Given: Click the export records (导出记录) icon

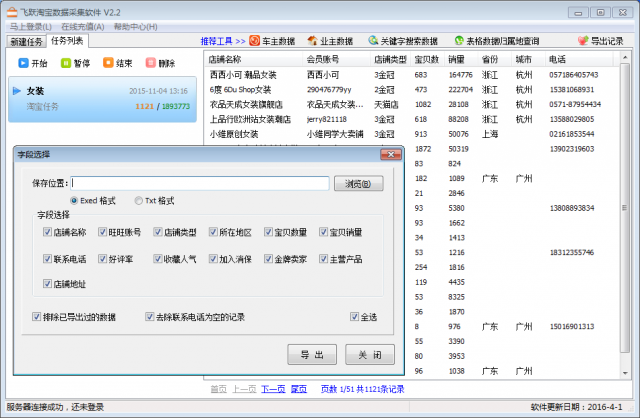Looking at the screenshot, I should tap(582, 40).
